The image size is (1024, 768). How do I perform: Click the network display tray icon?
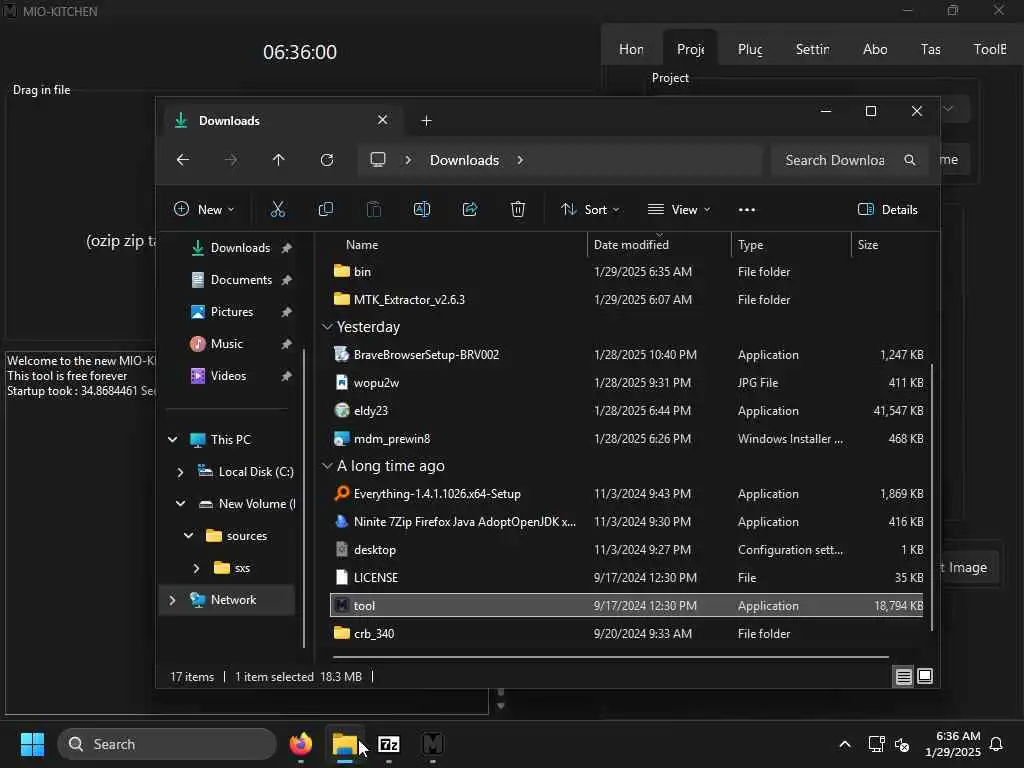pyautogui.click(x=876, y=744)
